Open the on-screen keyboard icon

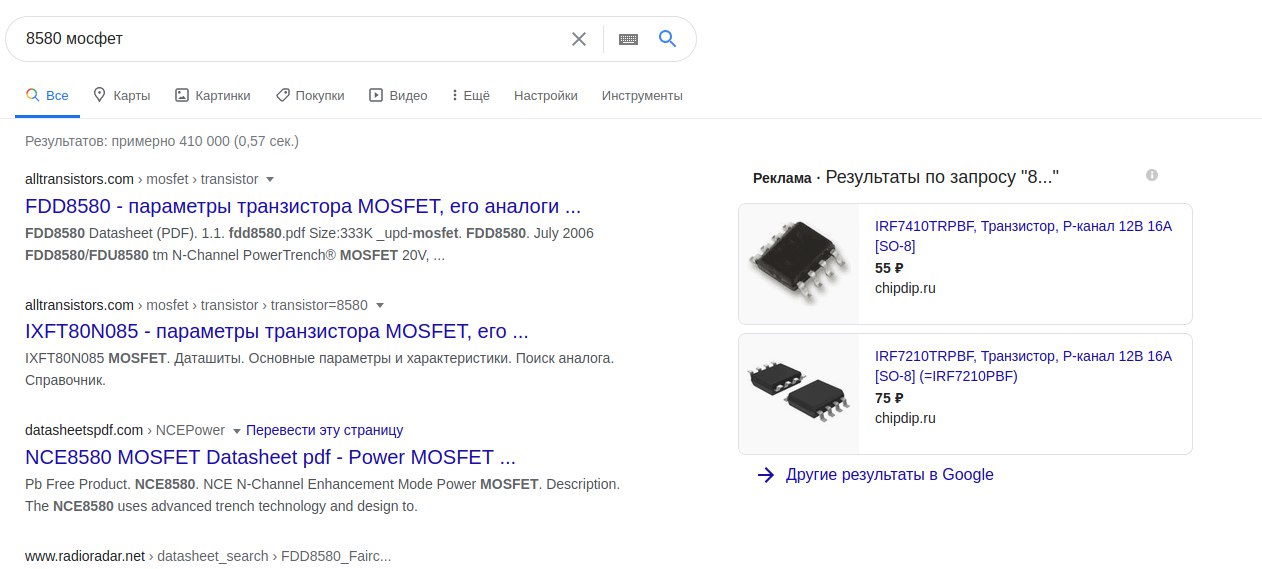(628, 39)
